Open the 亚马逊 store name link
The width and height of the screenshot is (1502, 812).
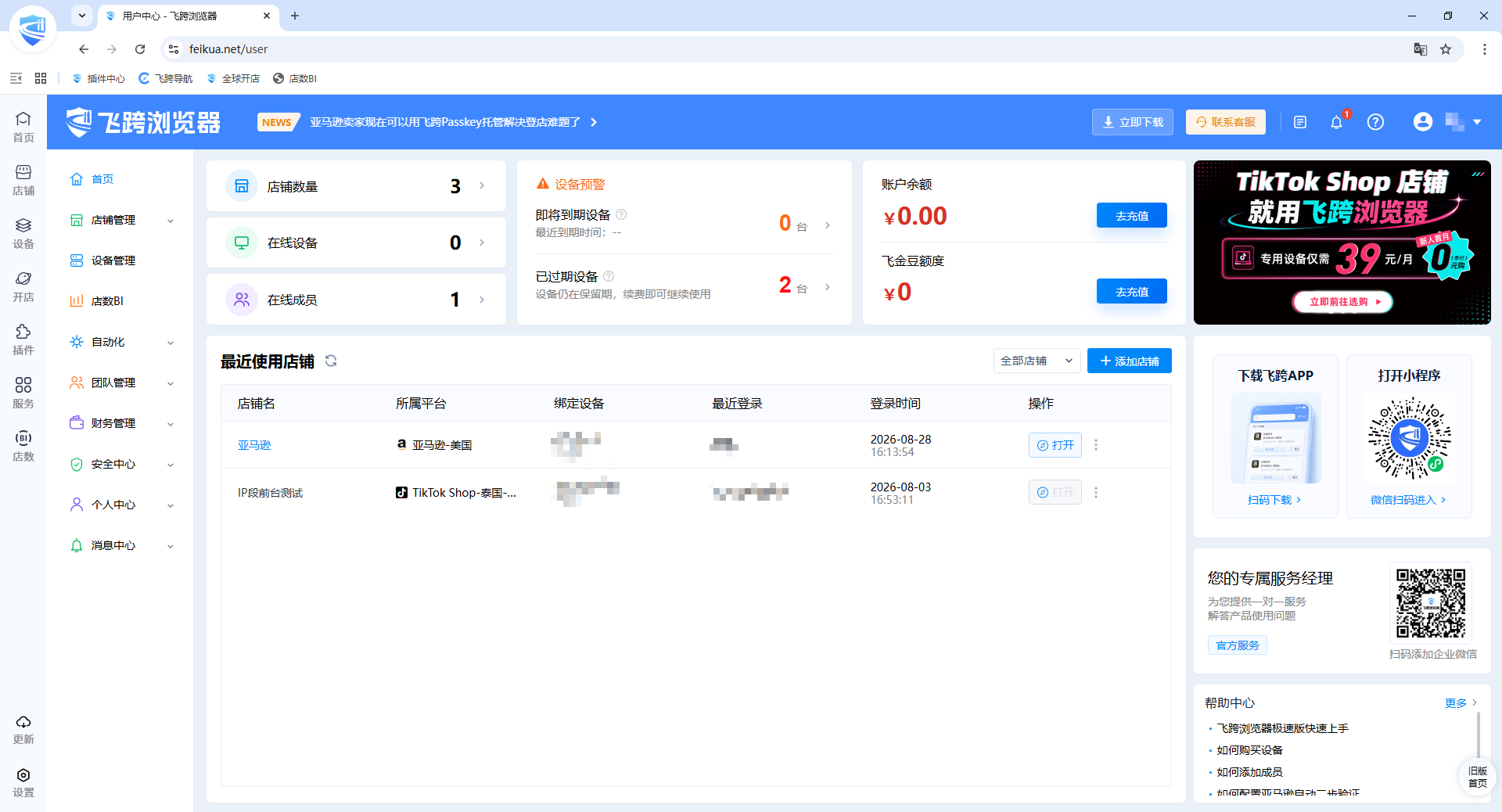254,445
